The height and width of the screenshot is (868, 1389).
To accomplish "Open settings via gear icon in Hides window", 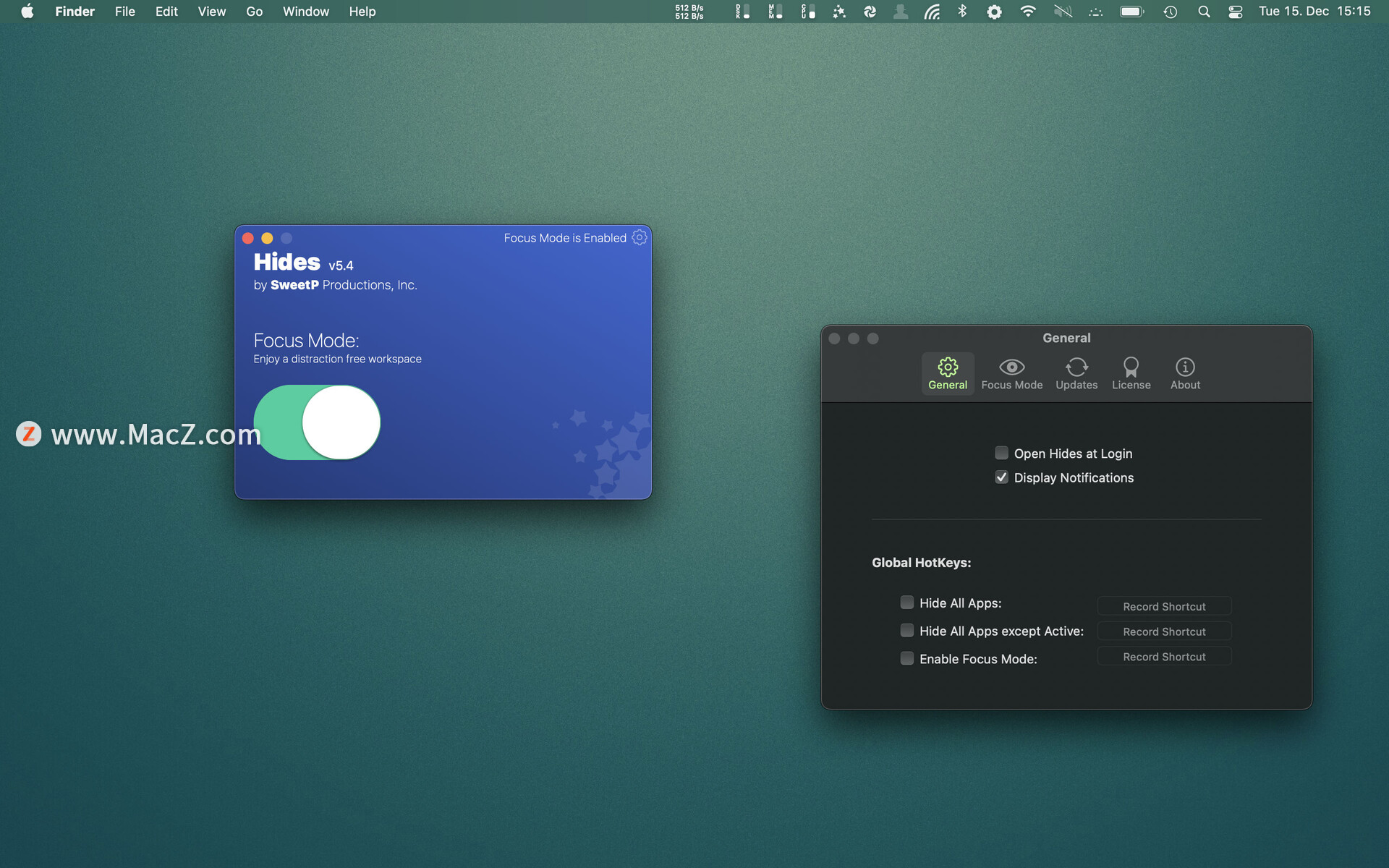I will (x=640, y=237).
